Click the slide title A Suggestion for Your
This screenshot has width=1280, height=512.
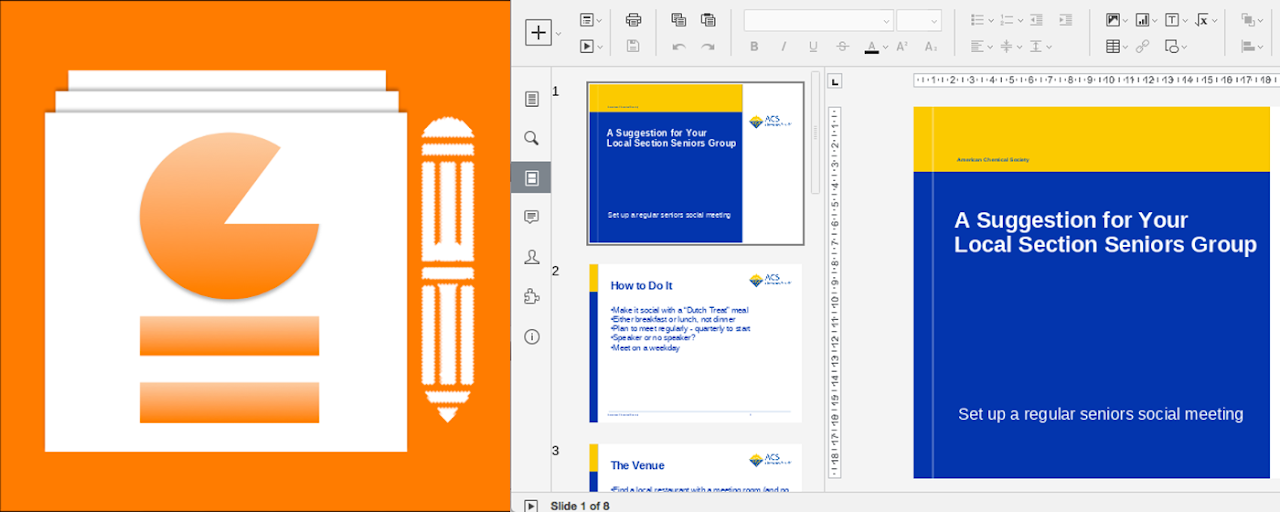pyautogui.click(x=1071, y=220)
